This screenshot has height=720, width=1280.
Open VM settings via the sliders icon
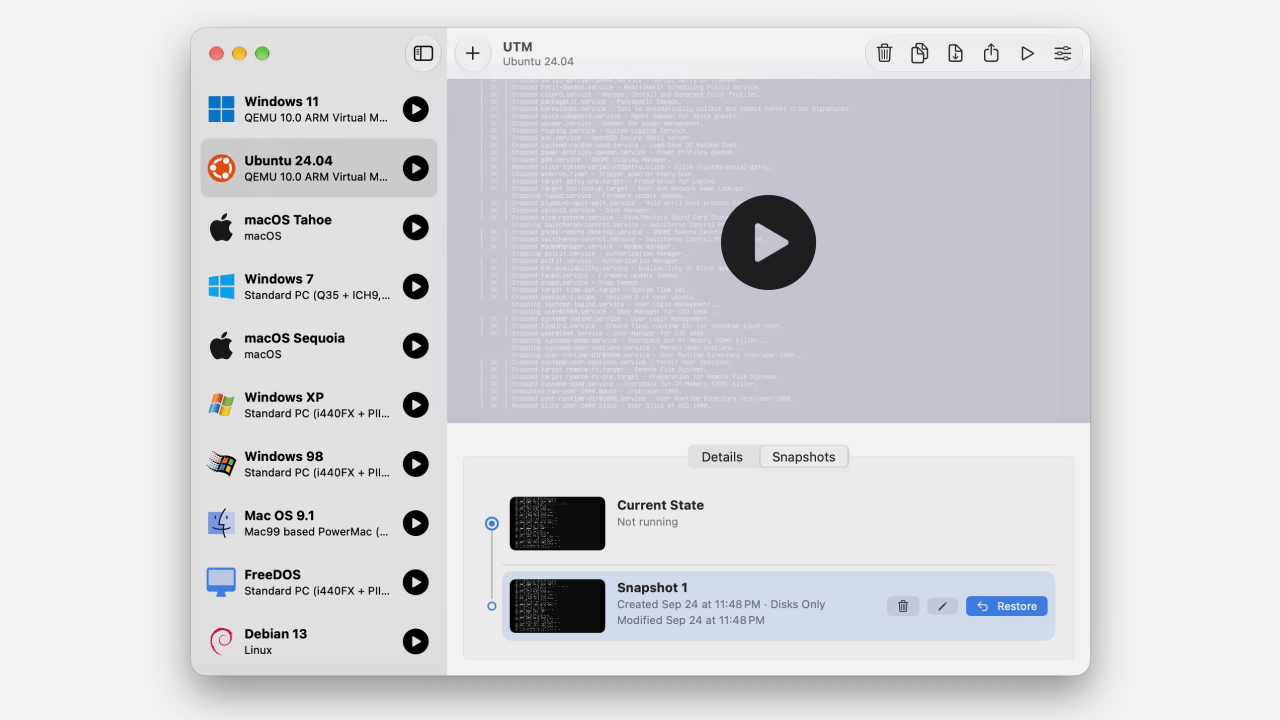click(x=1063, y=53)
